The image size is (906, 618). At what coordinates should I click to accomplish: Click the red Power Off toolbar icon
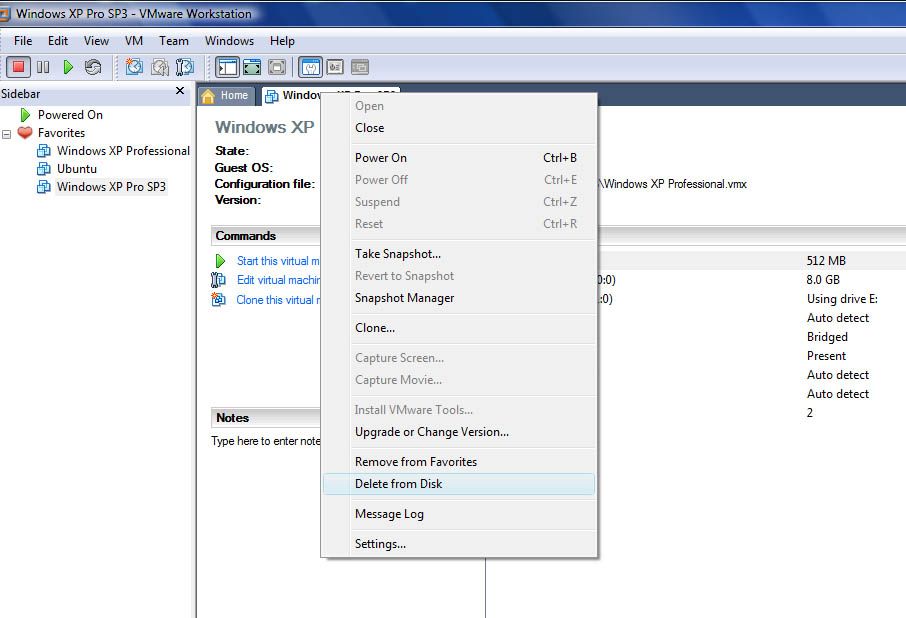(x=18, y=67)
